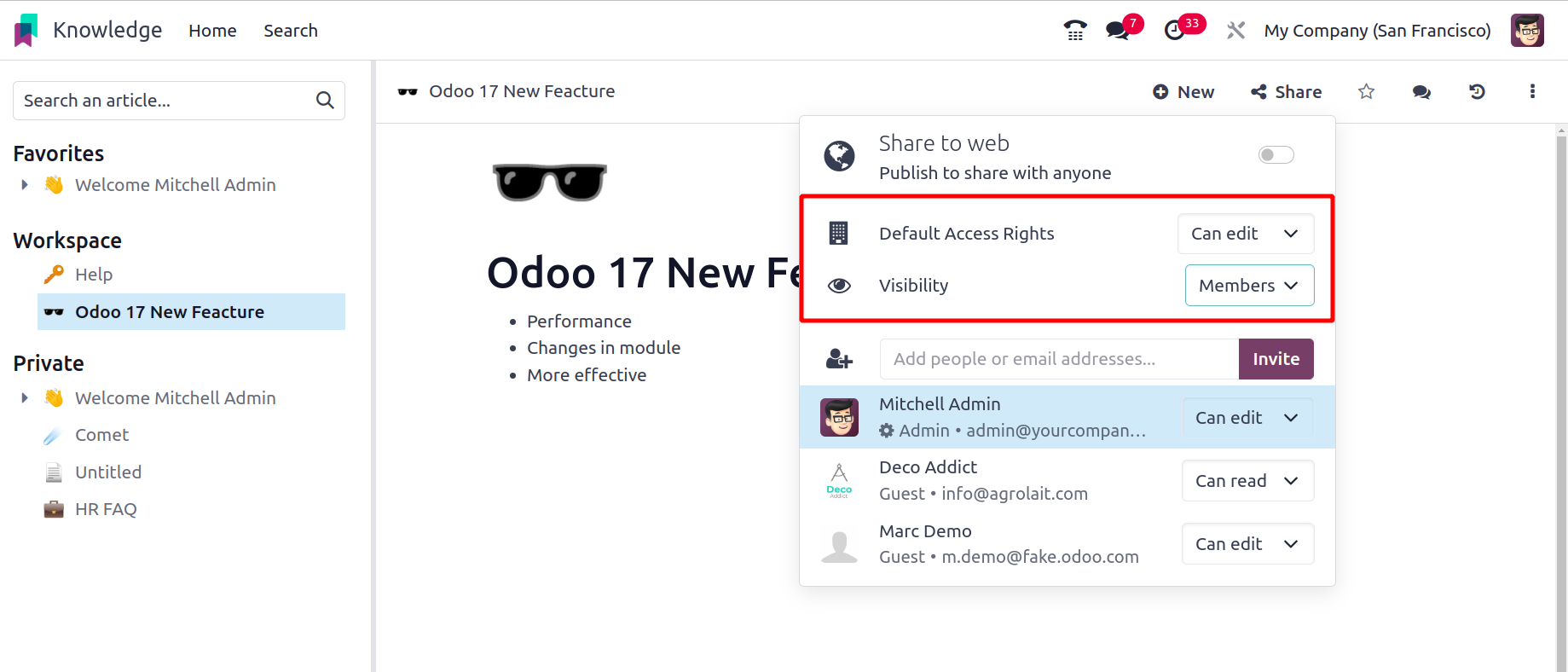Viewport: 1568px width, 672px height.
Task: Open the three-dot more options menu
Action: pyautogui.click(x=1532, y=91)
